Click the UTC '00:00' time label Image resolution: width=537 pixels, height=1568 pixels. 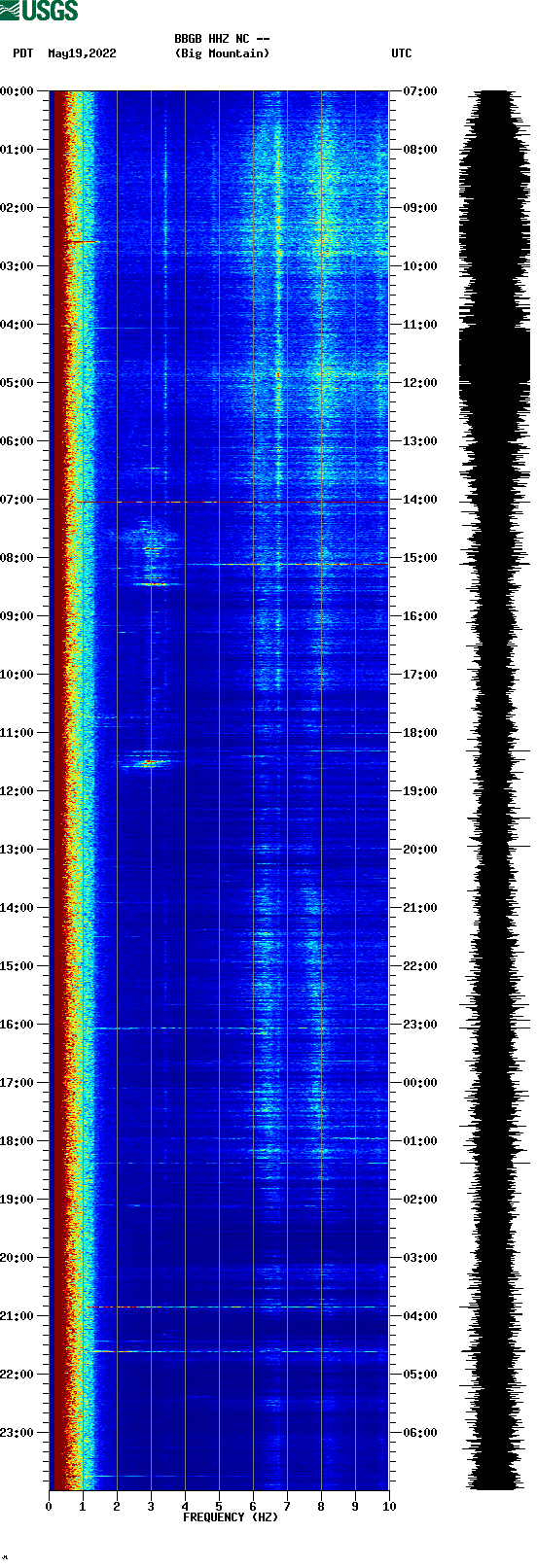(x=420, y=1083)
